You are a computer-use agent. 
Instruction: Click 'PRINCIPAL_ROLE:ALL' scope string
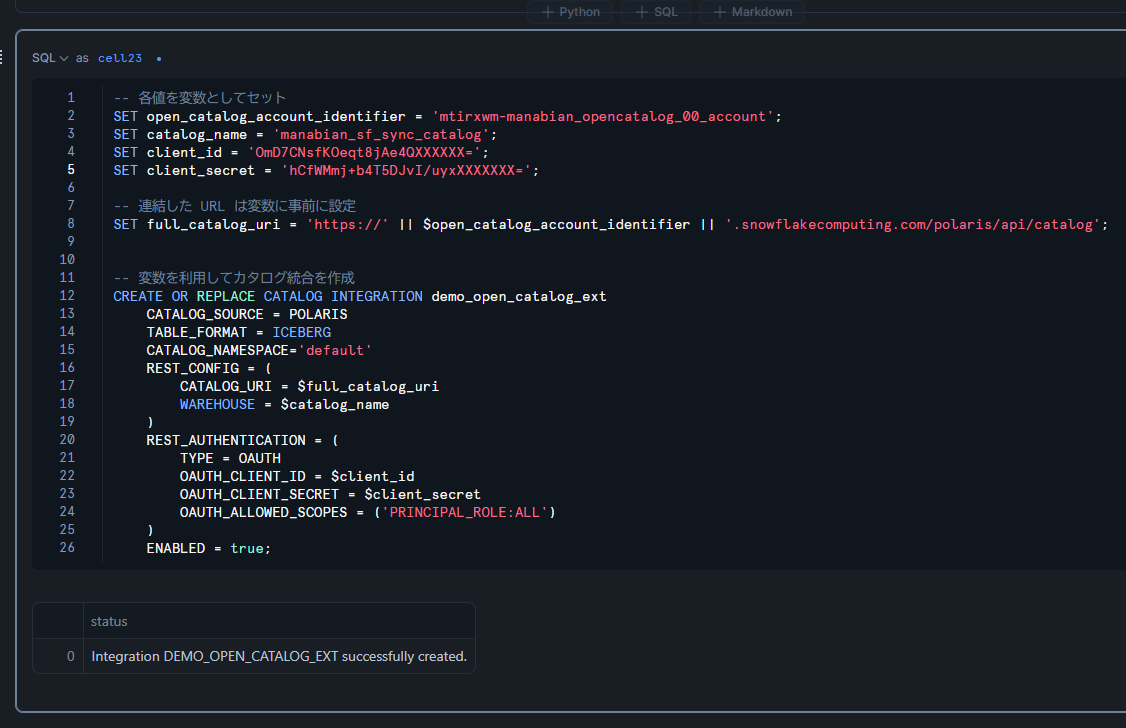pos(465,512)
